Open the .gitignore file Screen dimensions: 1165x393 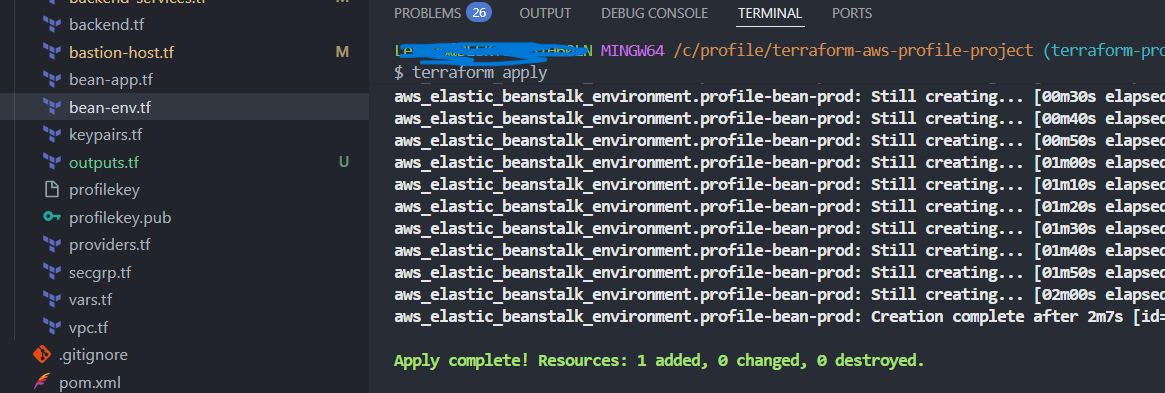[93, 355]
